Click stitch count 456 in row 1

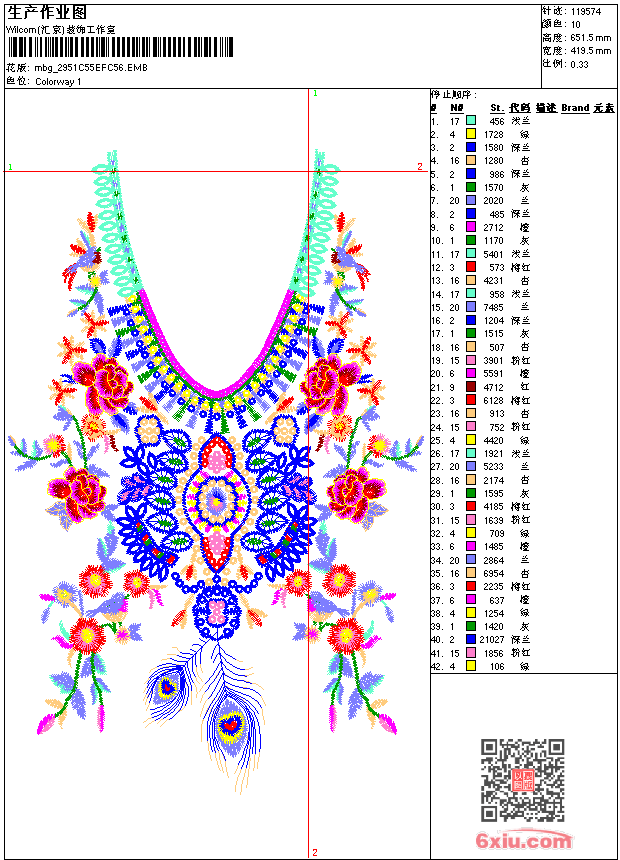pyautogui.click(x=497, y=121)
